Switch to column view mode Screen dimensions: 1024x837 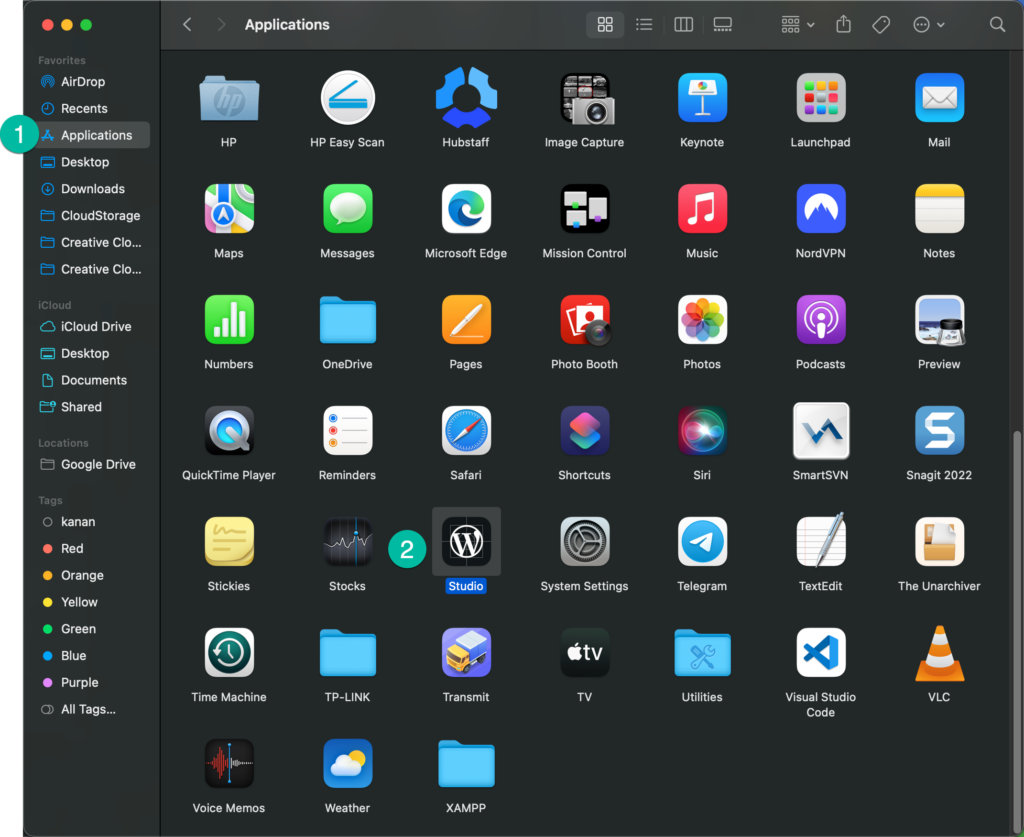(x=683, y=25)
